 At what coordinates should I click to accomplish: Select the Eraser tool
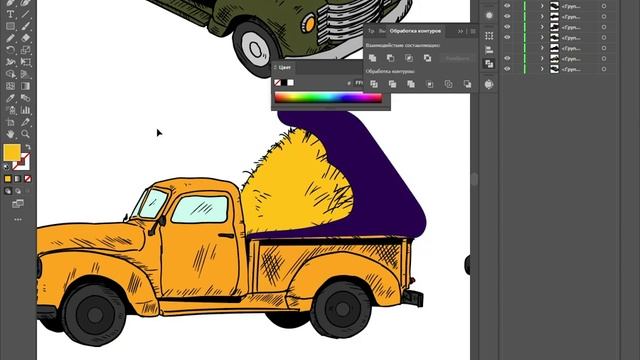[x=25, y=38]
